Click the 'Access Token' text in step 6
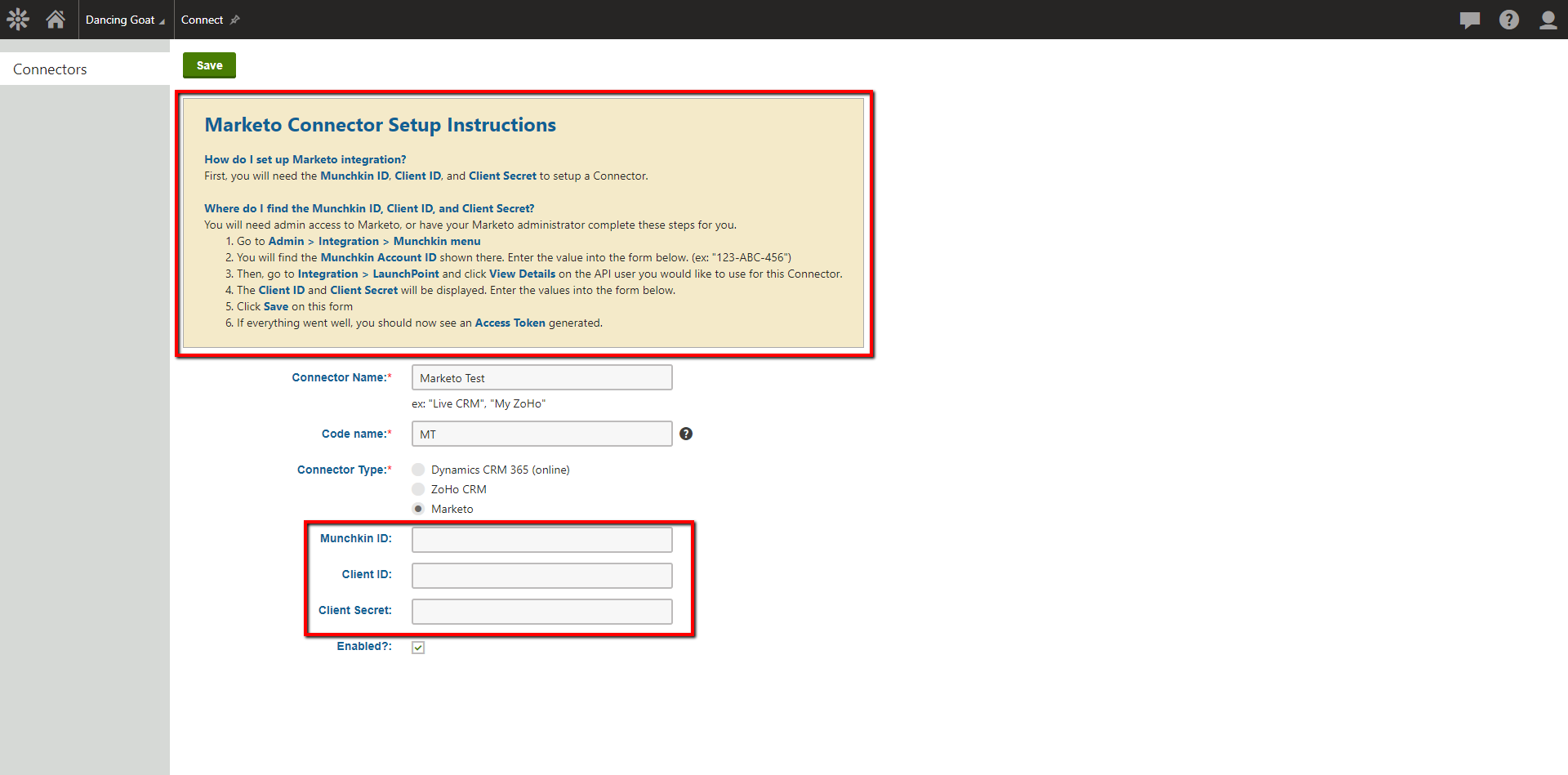 (510, 323)
